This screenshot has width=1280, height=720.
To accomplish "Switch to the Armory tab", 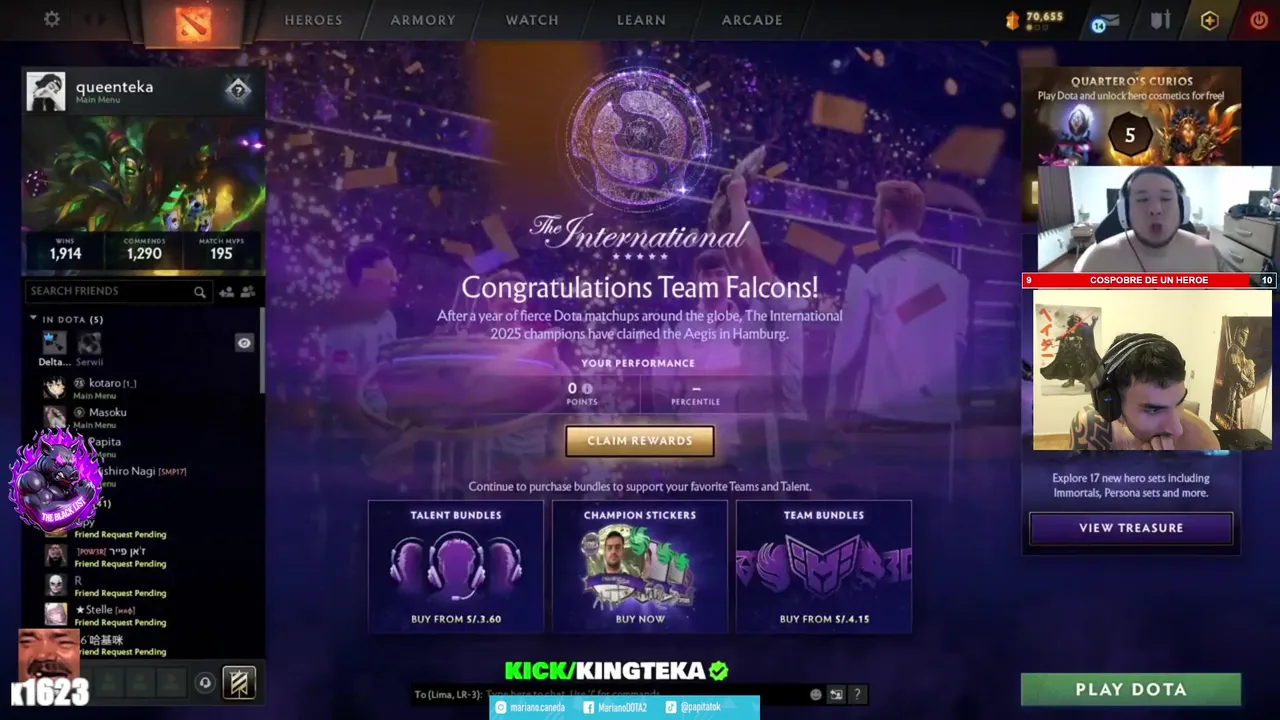I will [423, 20].
